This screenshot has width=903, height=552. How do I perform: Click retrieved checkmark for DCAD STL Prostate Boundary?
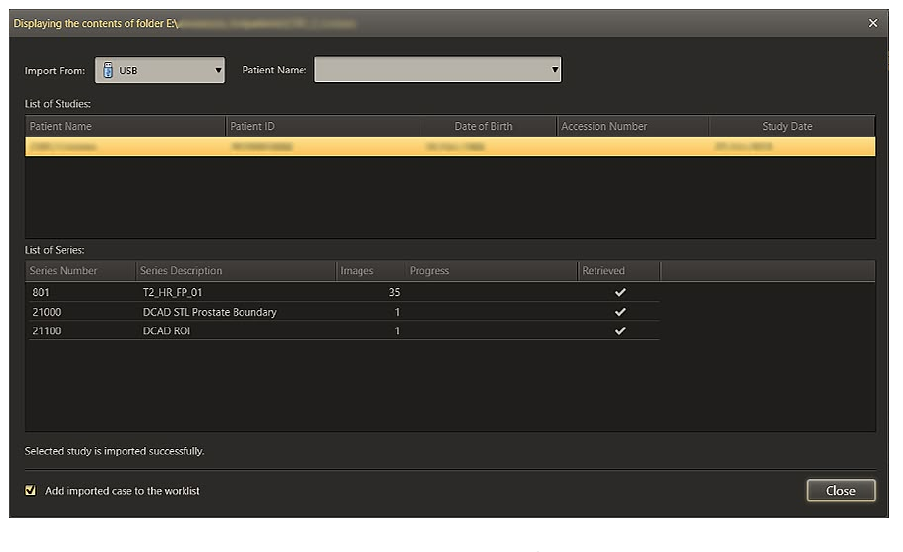[620, 312]
